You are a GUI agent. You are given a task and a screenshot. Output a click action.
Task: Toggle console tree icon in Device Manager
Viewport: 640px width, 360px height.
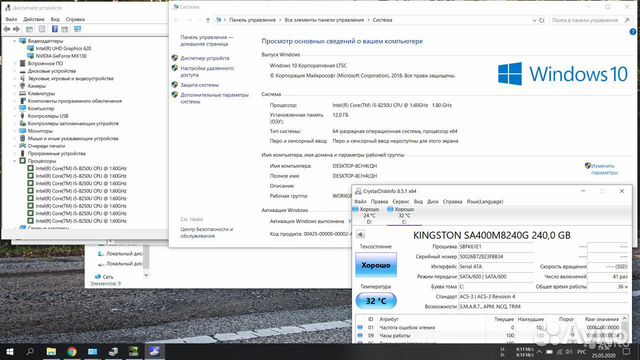coord(29,29)
